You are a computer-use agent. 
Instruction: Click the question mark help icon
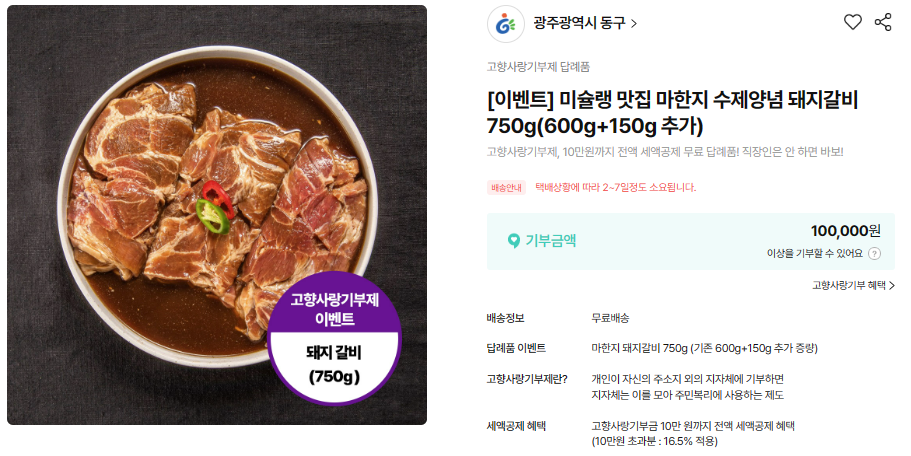click(874, 253)
